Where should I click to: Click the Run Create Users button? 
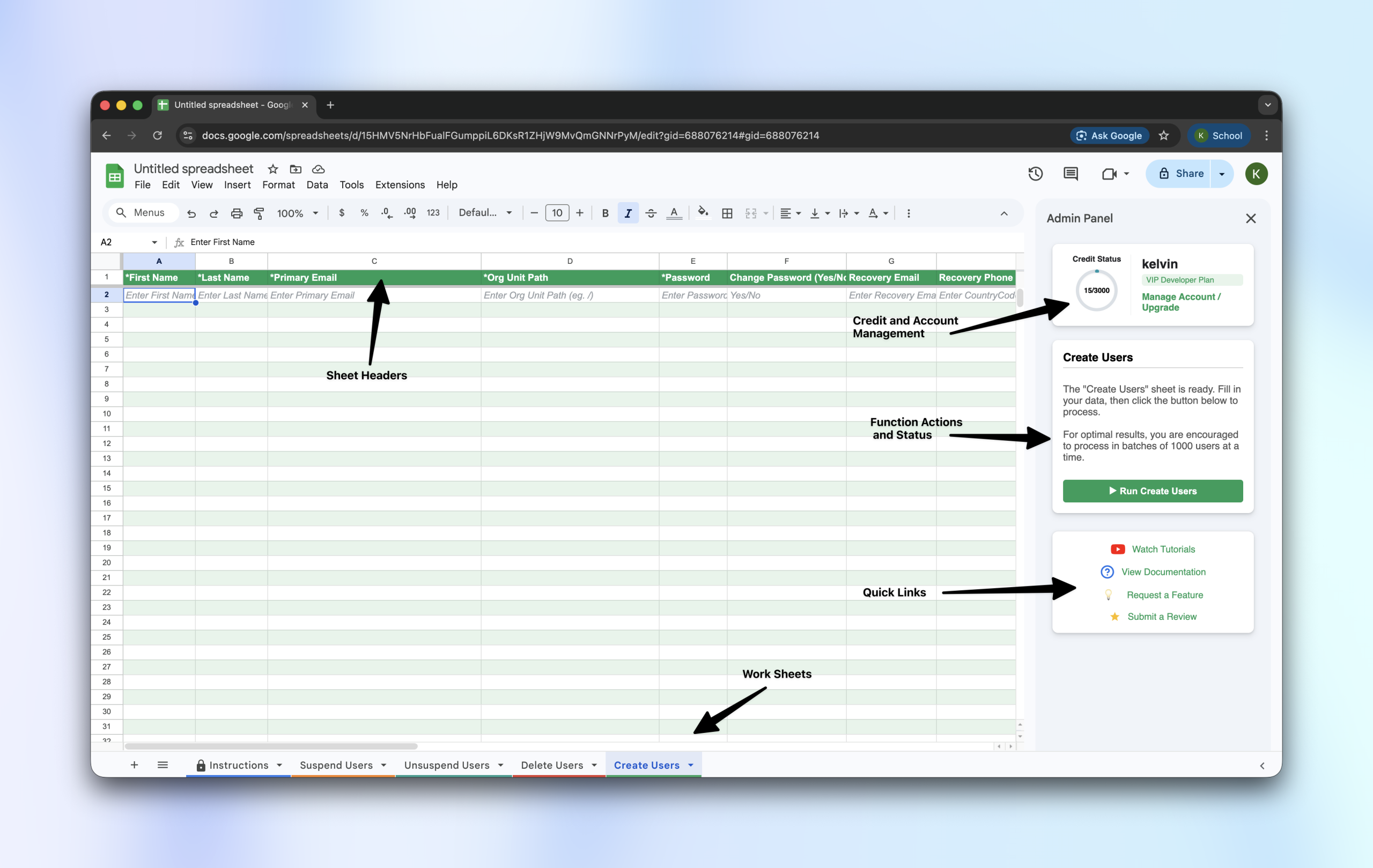pyautogui.click(x=1153, y=491)
